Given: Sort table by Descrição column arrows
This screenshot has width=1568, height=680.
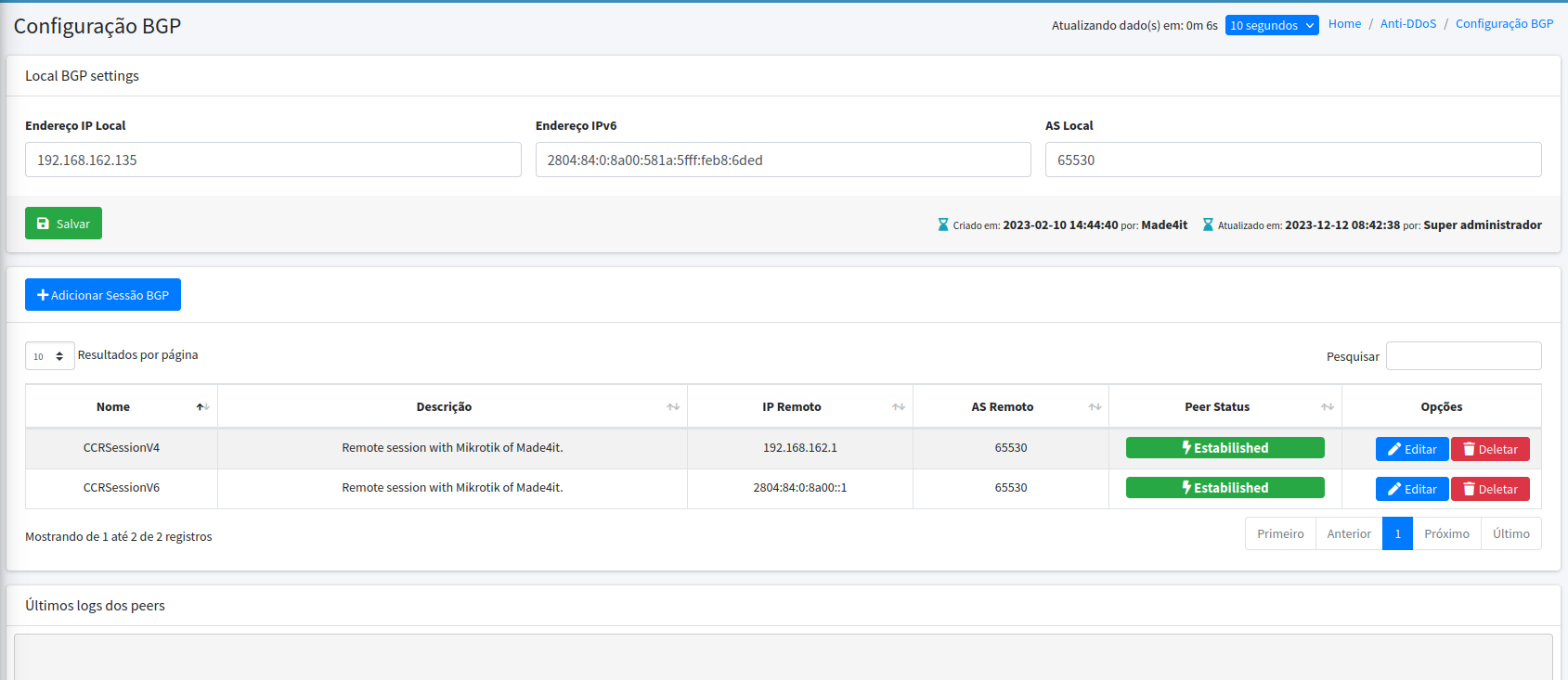Looking at the screenshot, I should (673, 407).
